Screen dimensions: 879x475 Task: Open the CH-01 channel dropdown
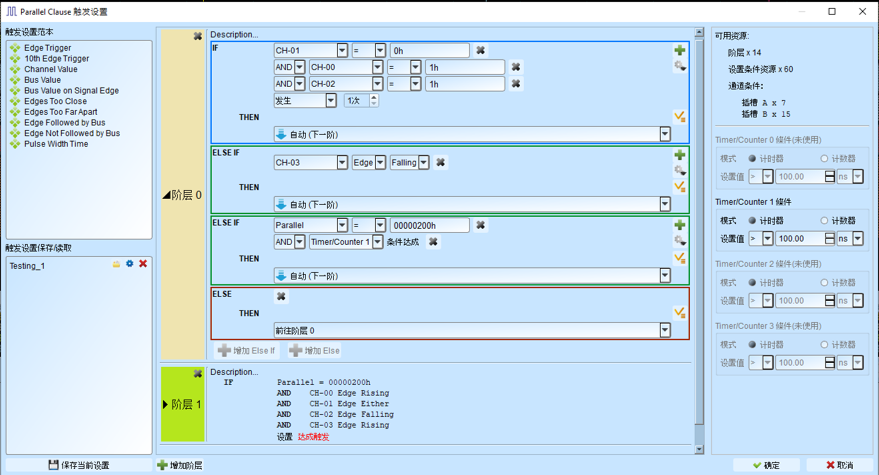coord(342,50)
